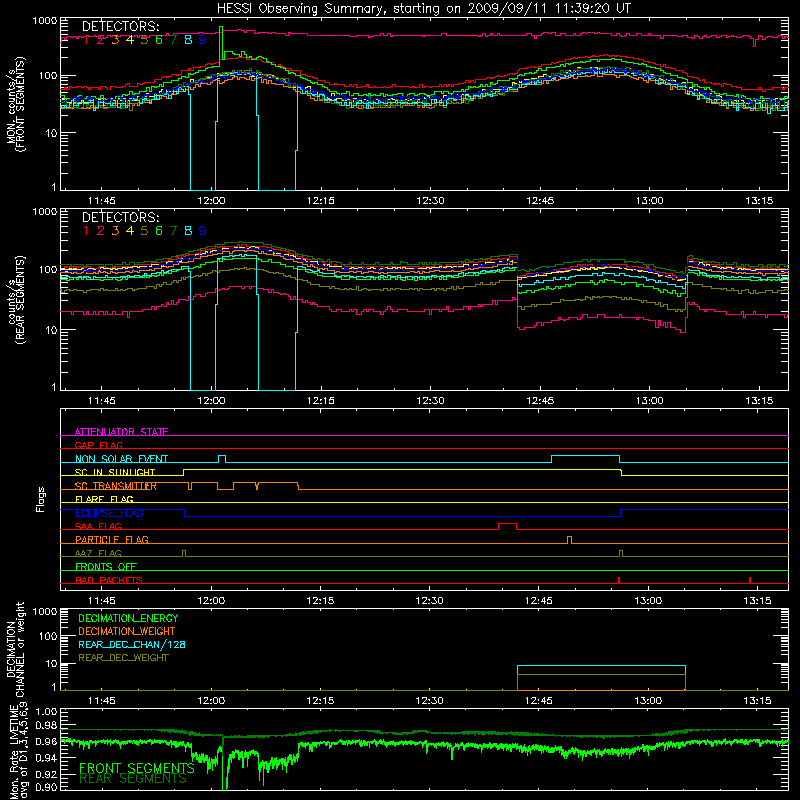
Task: Click the SC_IN_SUNLIGHT flag label
Action: click(x=115, y=472)
